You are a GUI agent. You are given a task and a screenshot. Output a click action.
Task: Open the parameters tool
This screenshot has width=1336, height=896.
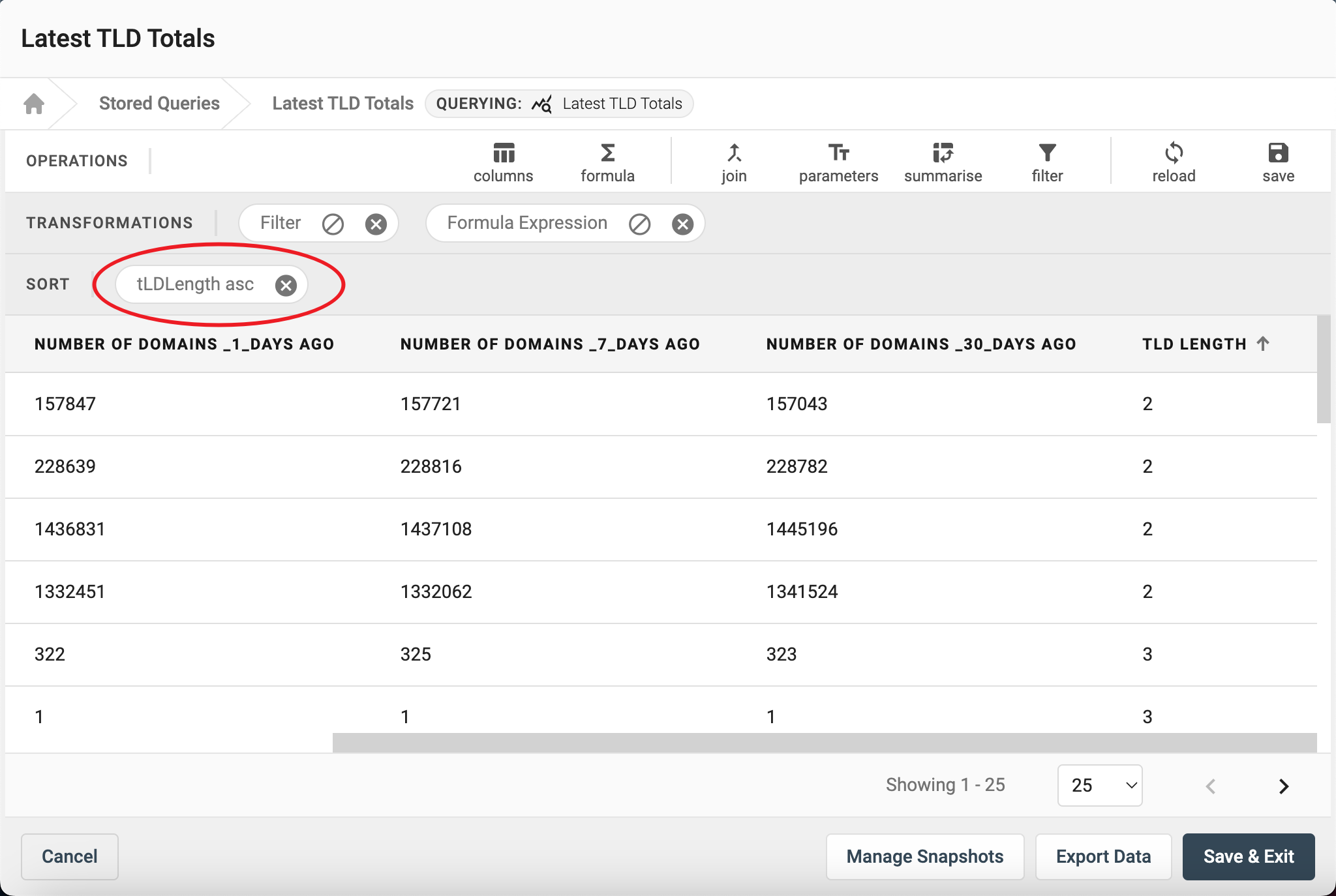(x=838, y=162)
